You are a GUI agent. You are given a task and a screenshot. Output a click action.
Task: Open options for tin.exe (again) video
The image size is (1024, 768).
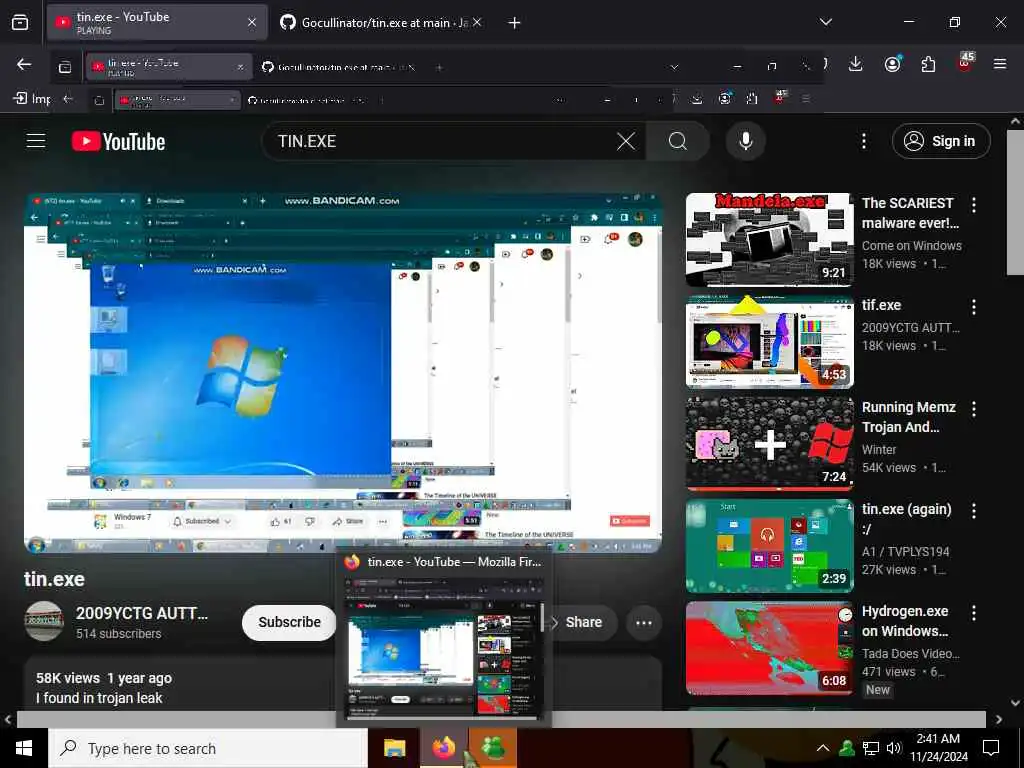(974, 511)
